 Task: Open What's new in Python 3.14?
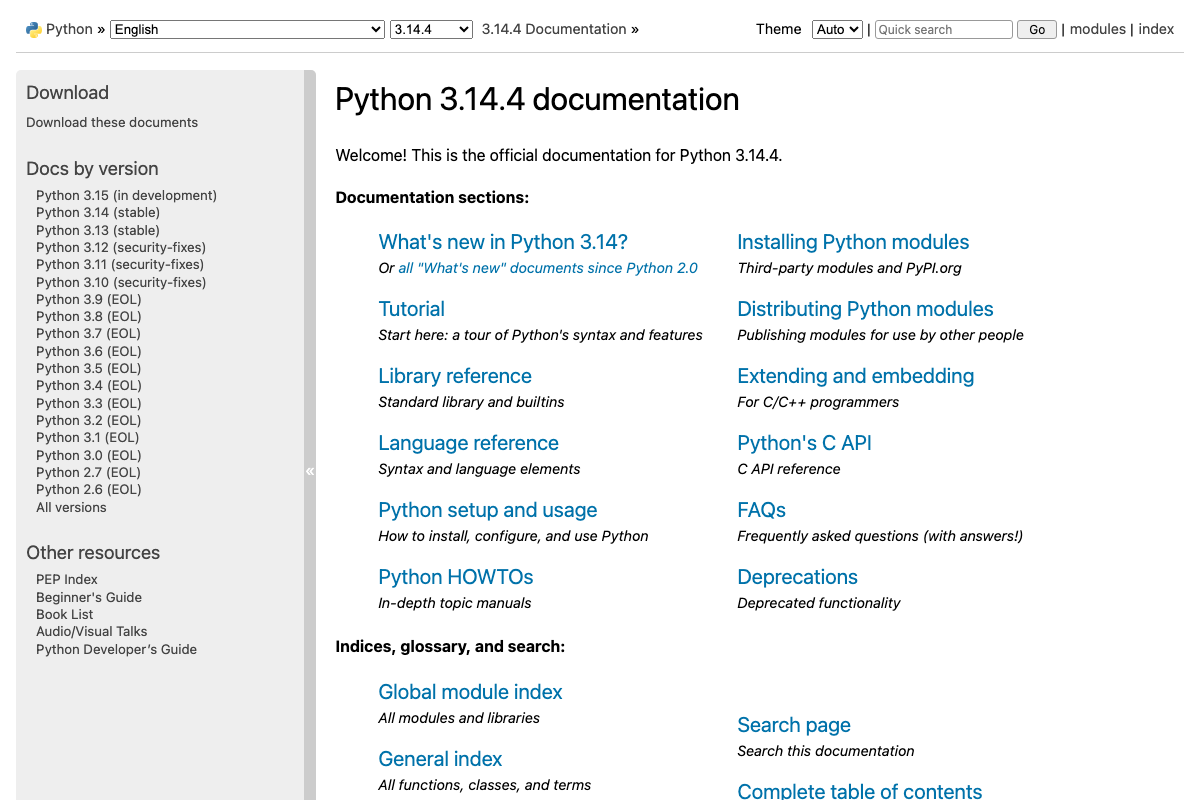pyautogui.click(x=503, y=242)
